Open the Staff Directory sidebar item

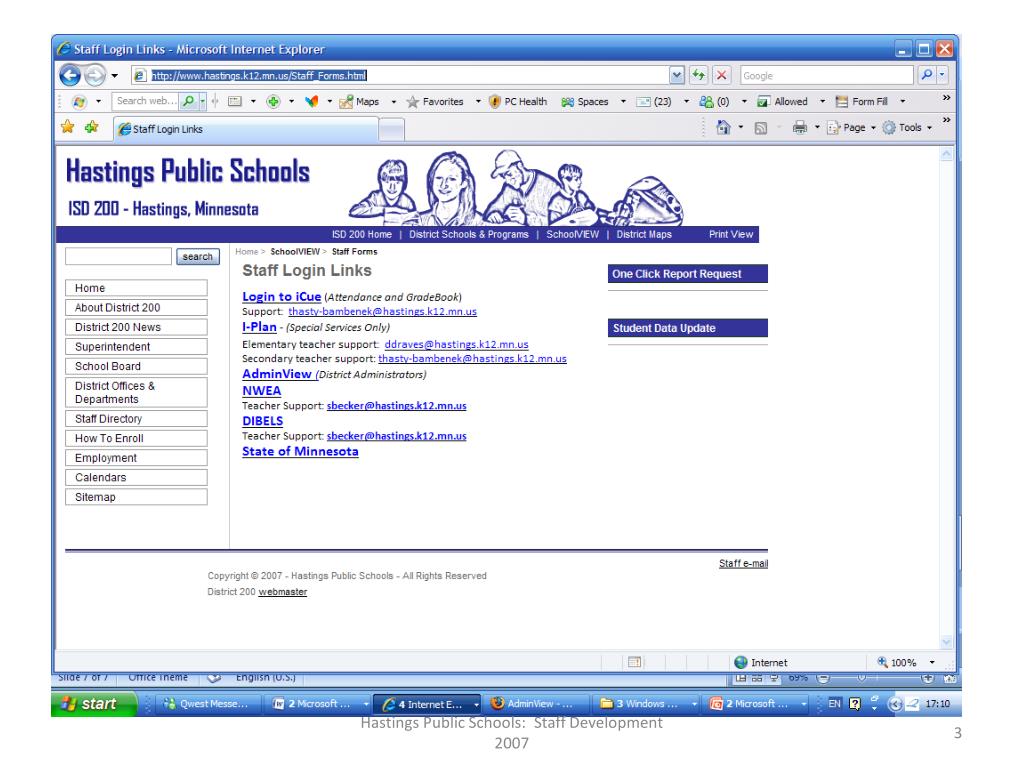click(136, 419)
